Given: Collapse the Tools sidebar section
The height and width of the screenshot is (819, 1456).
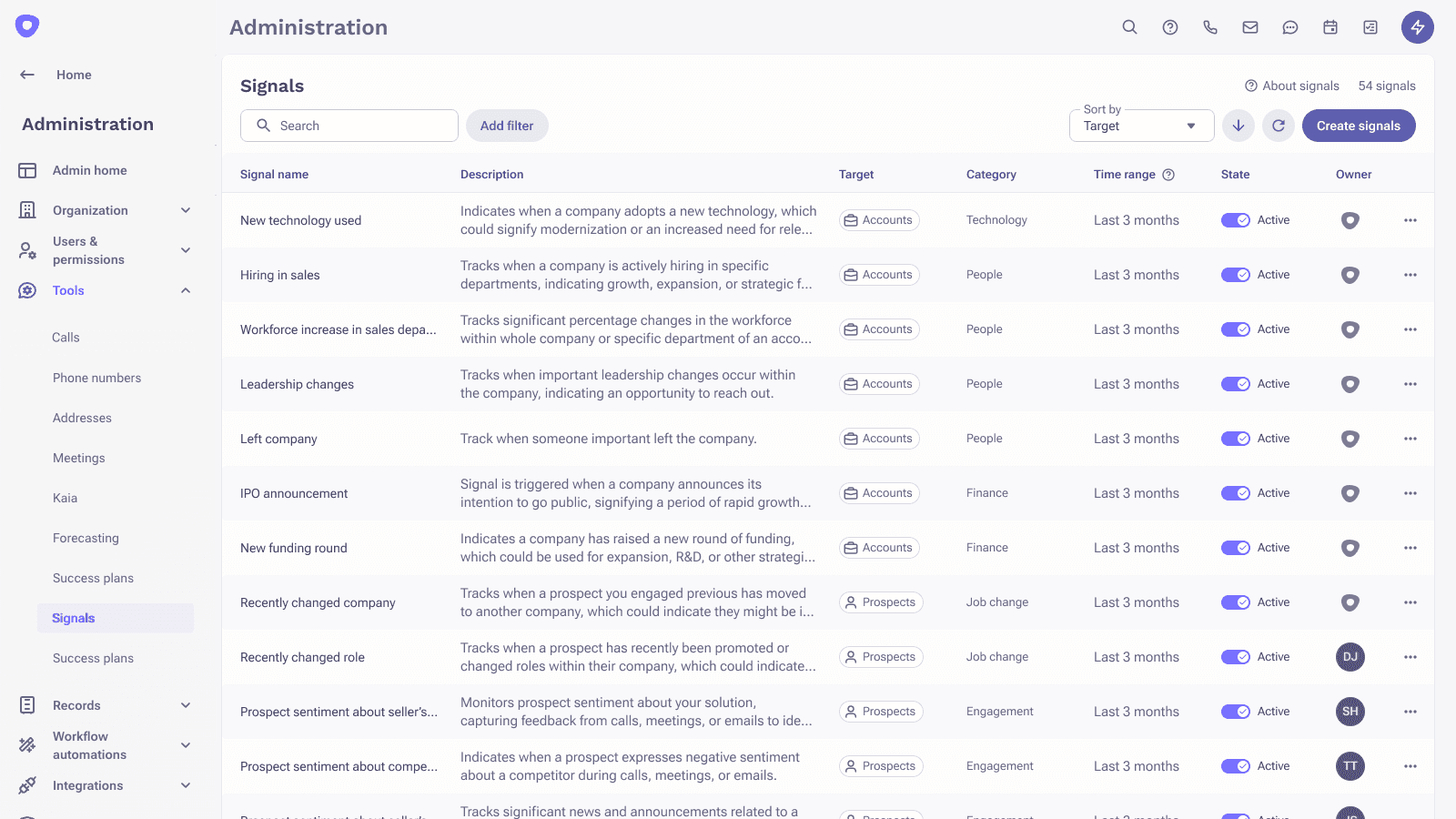Looking at the screenshot, I should click(186, 290).
